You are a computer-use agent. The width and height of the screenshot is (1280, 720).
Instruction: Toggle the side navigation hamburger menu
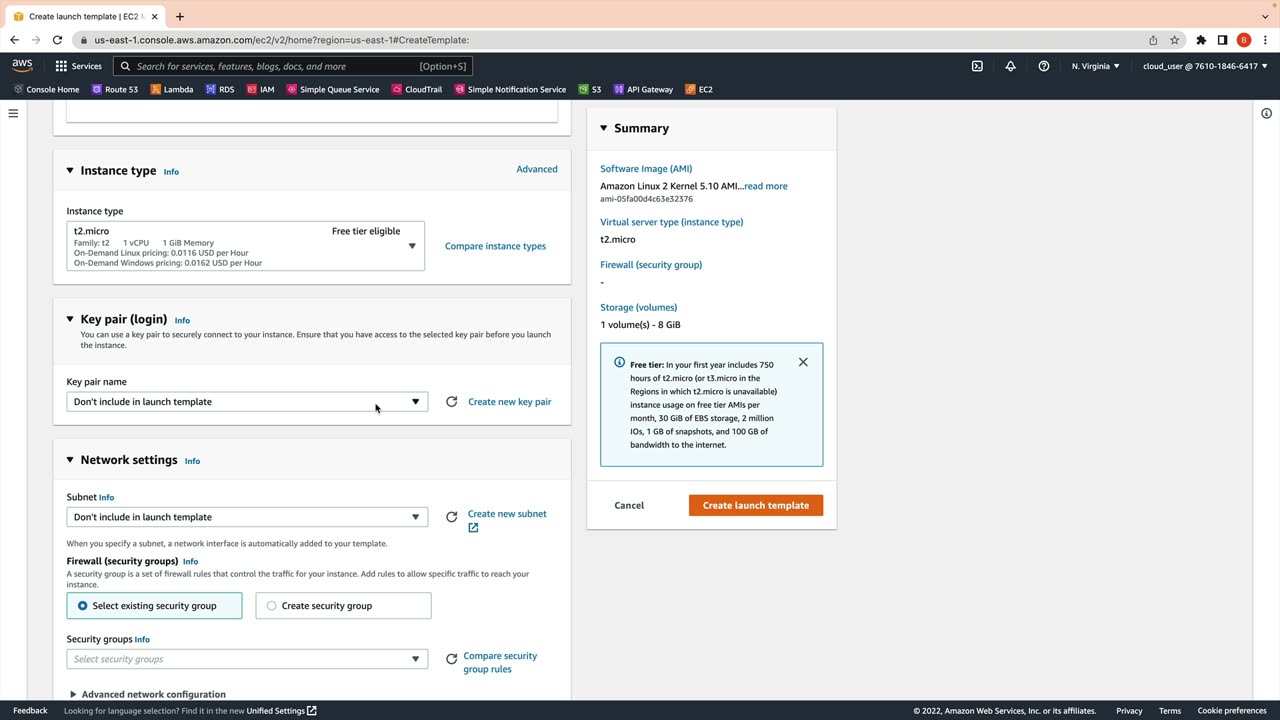pos(13,113)
